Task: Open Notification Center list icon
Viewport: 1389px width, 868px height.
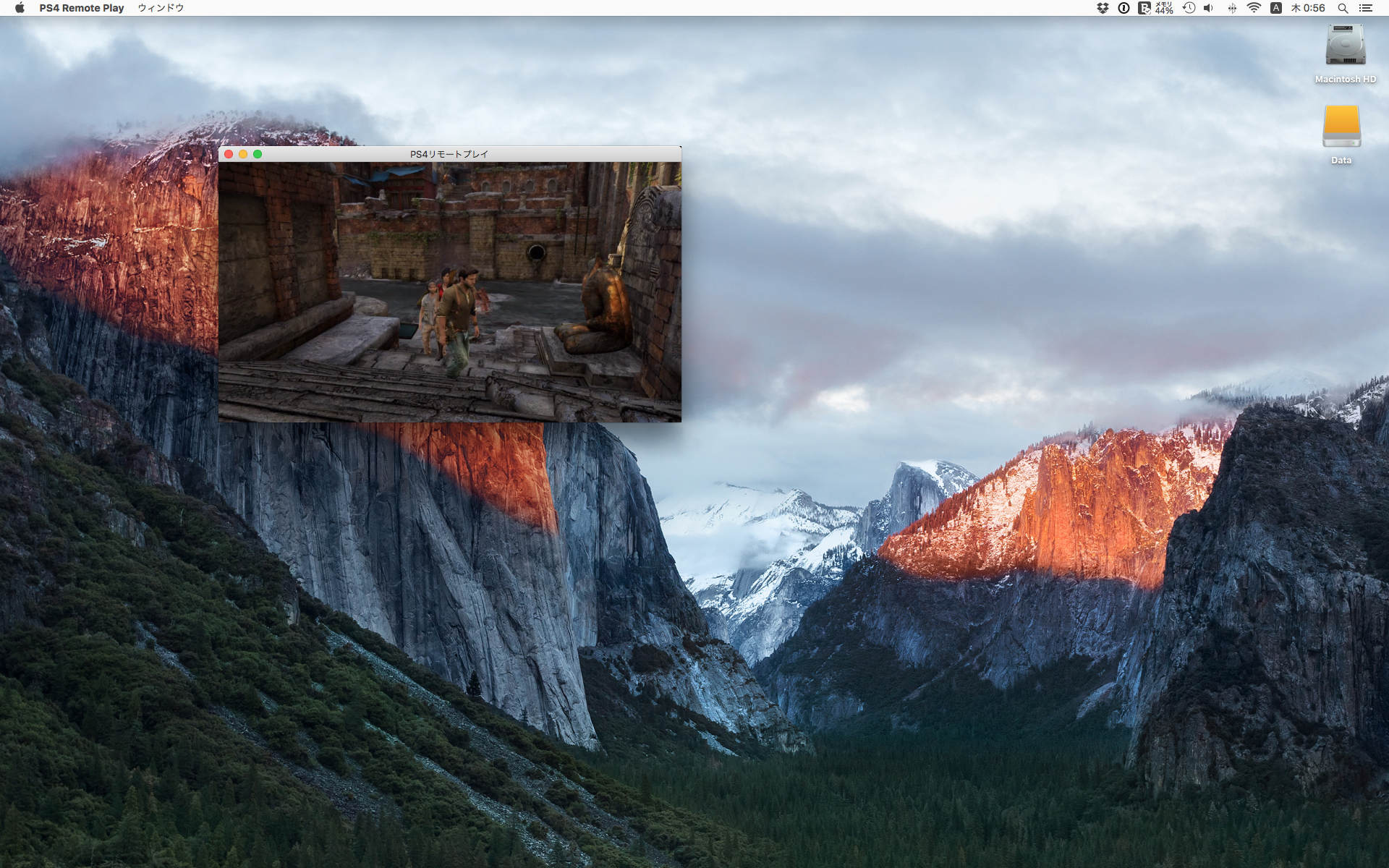Action: point(1366,8)
